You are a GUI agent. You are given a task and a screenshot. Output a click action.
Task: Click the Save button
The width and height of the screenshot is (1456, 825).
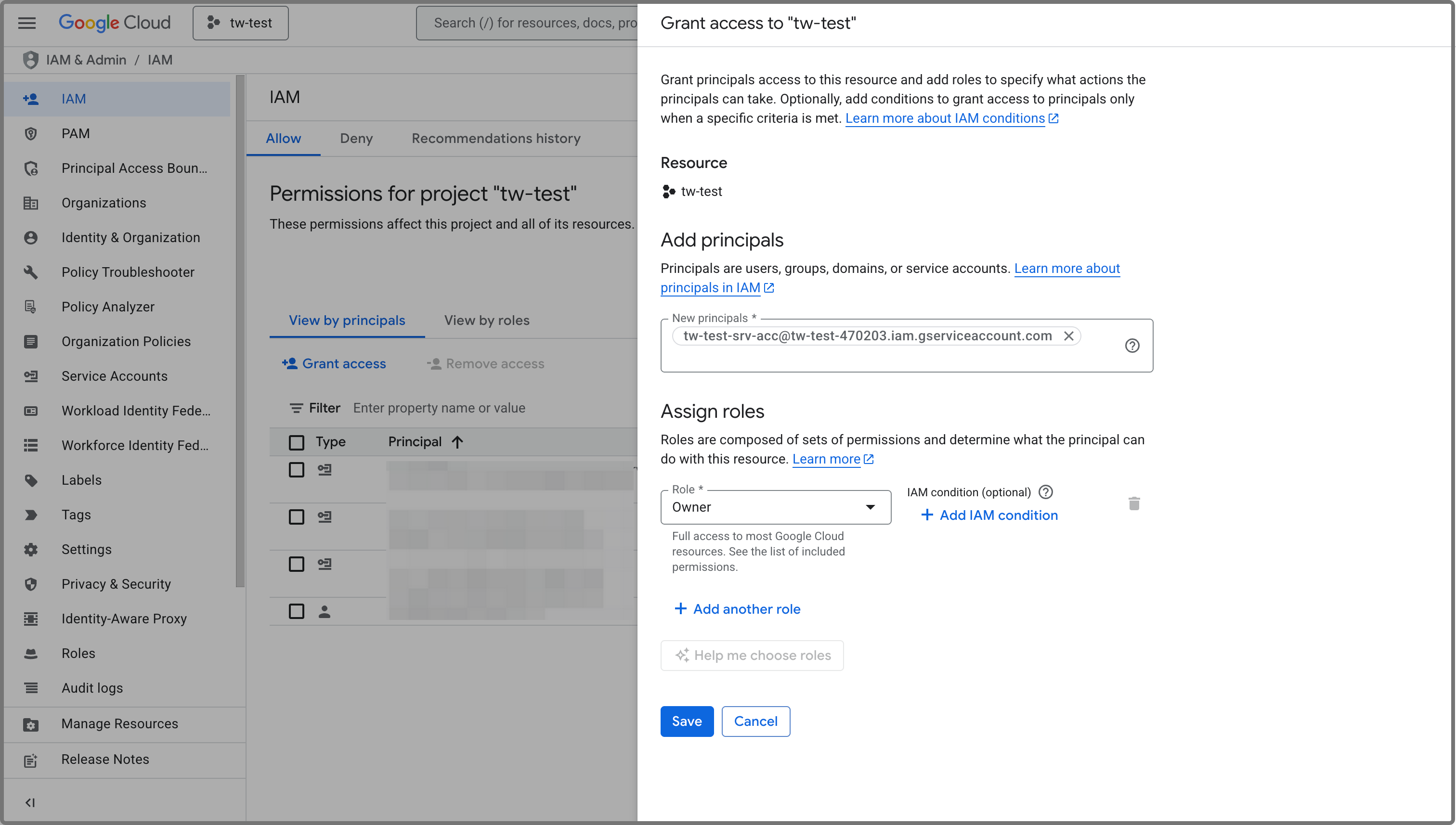pyautogui.click(x=686, y=722)
